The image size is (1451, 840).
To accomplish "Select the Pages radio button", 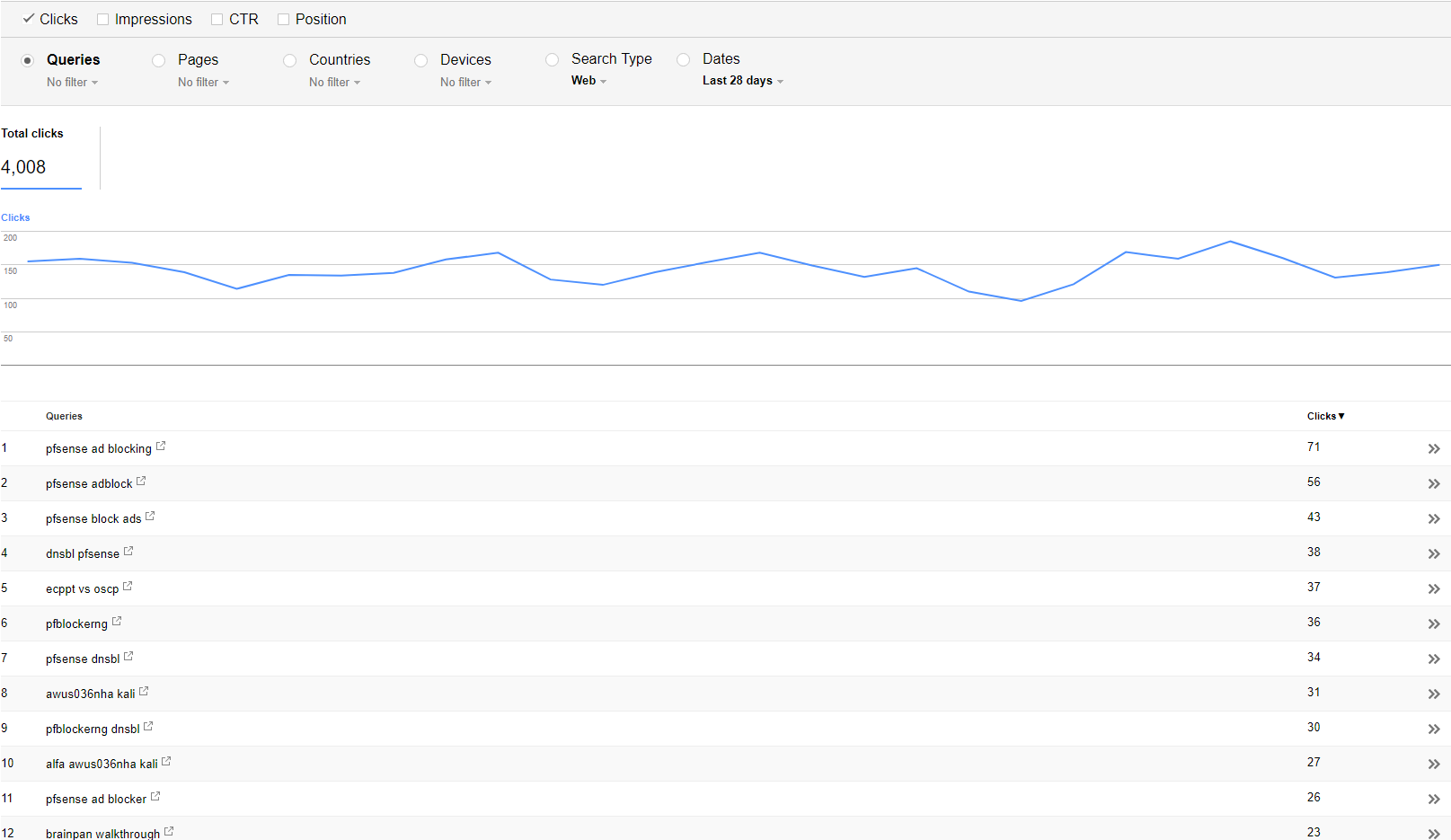I will point(159,60).
